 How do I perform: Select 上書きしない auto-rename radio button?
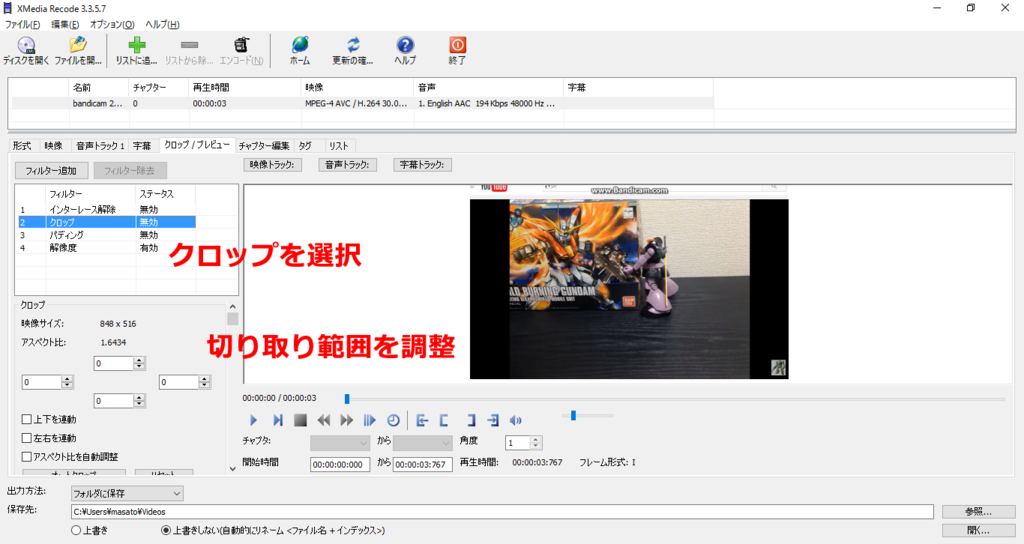(166, 530)
